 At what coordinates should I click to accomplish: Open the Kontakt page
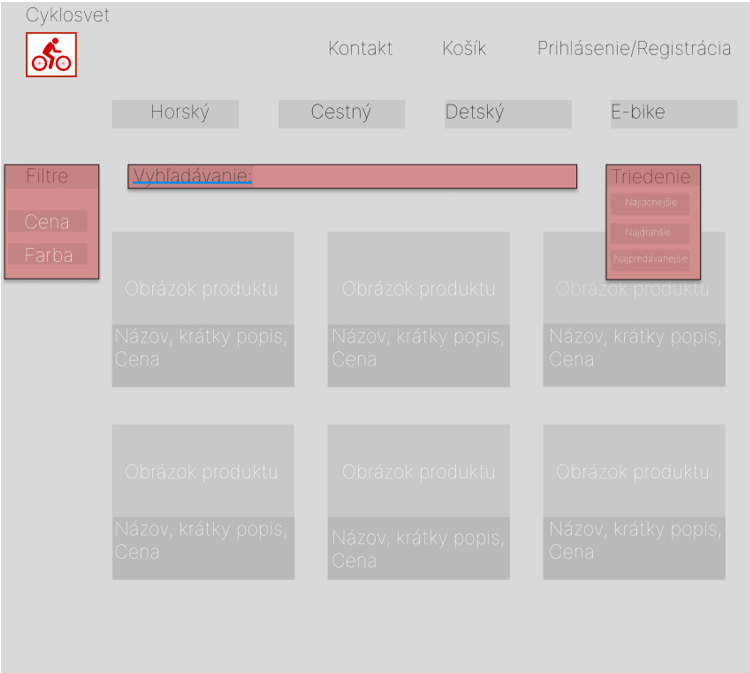click(360, 48)
